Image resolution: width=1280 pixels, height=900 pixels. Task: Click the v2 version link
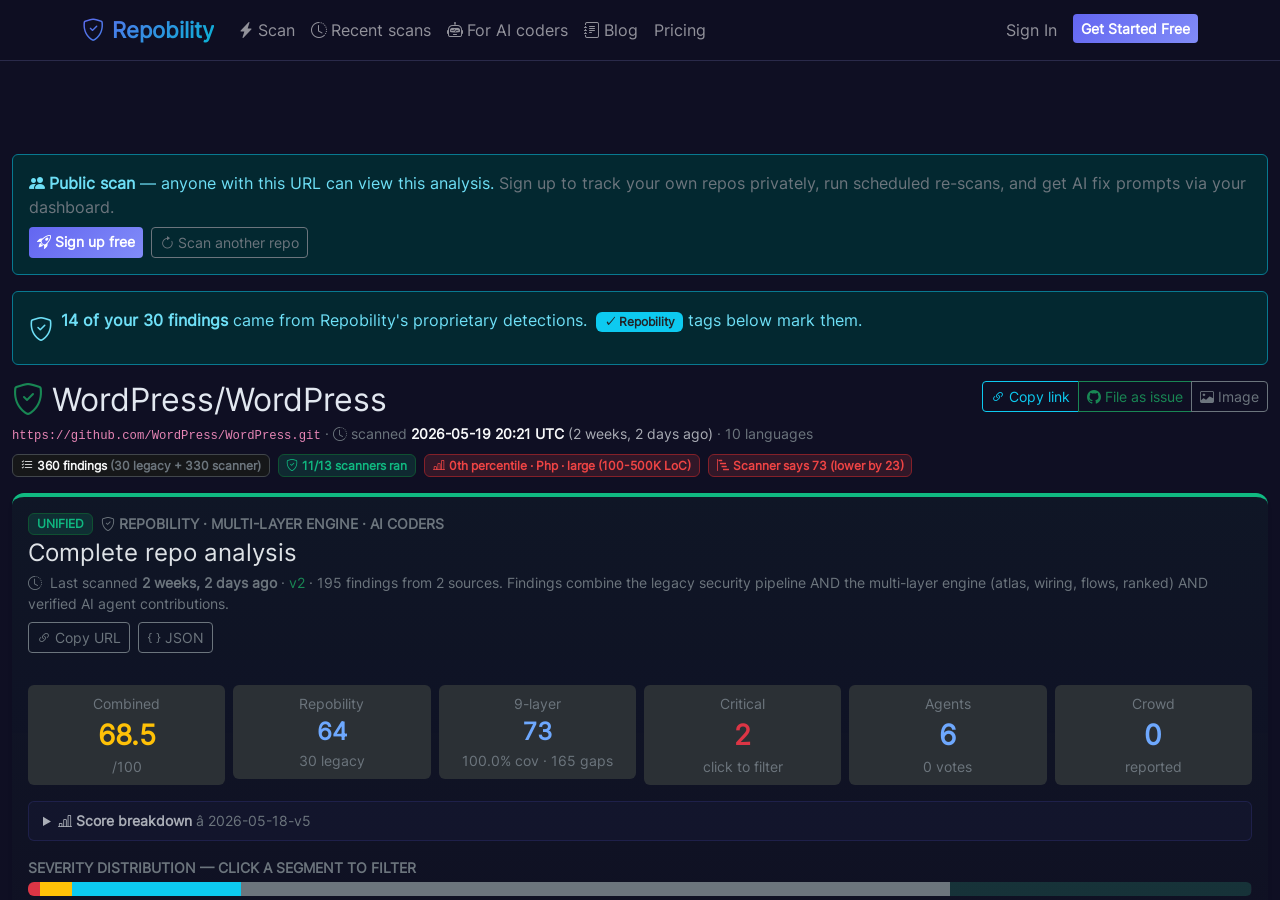click(x=297, y=583)
